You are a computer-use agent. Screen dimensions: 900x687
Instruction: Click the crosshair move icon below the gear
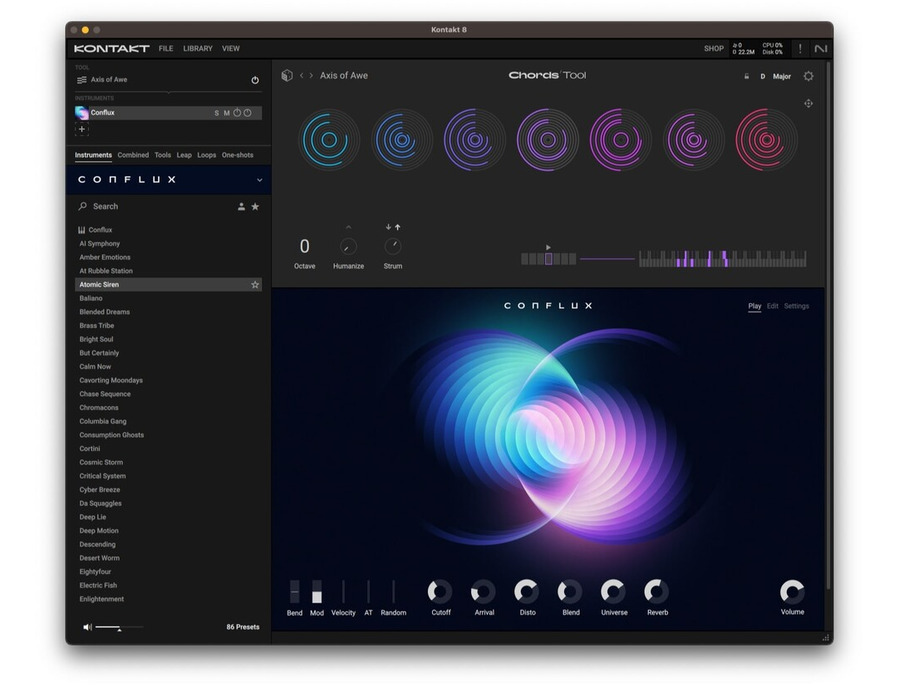point(808,103)
